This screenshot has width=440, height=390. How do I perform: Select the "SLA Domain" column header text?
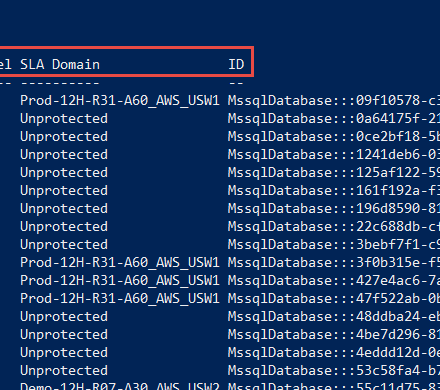click(x=60, y=64)
